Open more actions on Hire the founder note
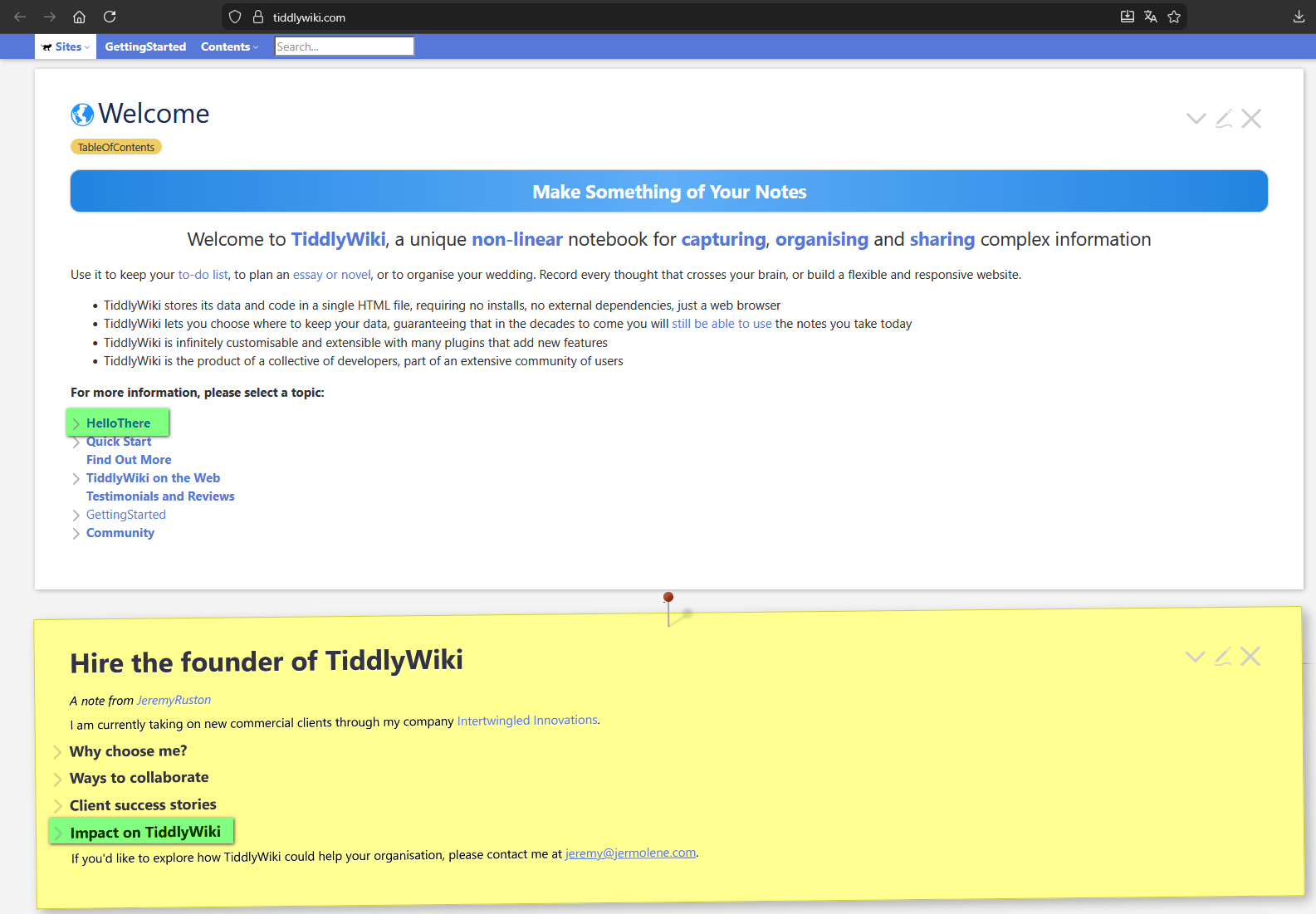Screen dimensions: 1316x914 (1195, 657)
